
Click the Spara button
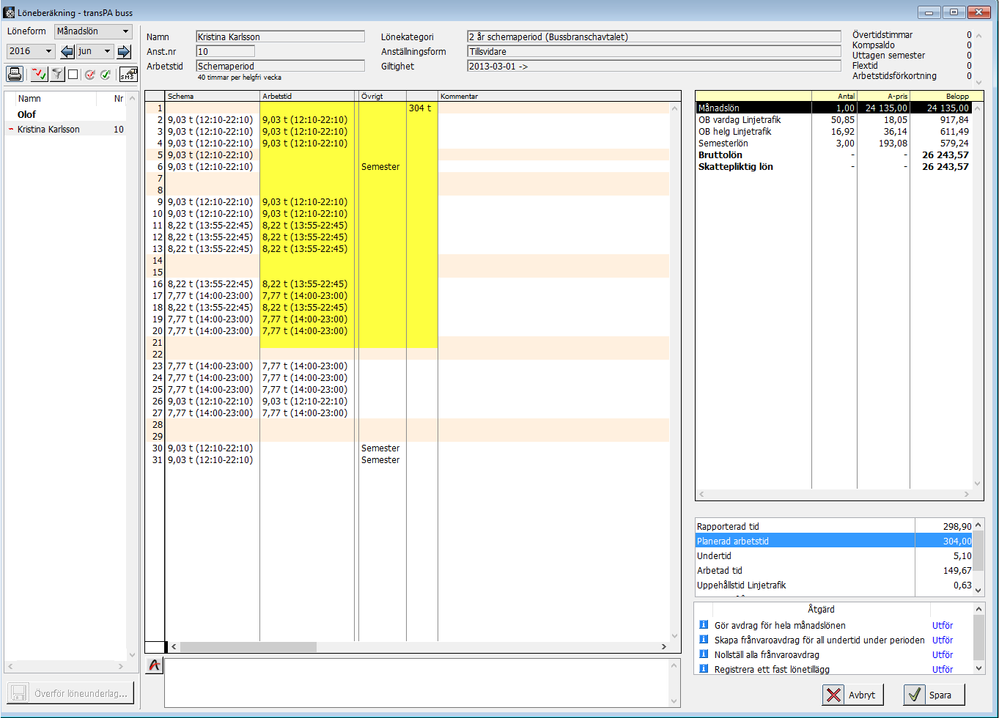[933, 694]
